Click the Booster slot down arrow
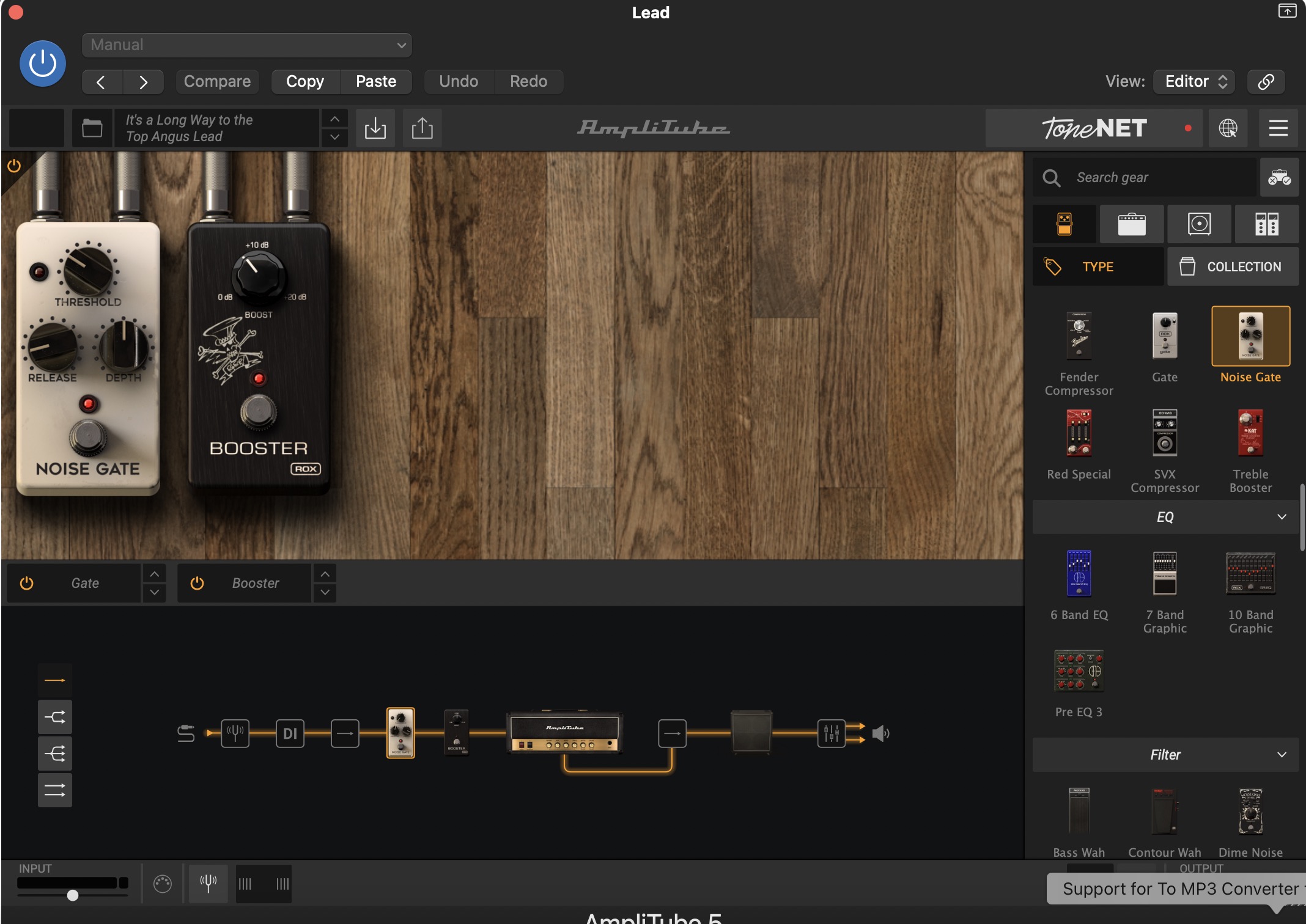The height and width of the screenshot is (924, 1306). click(x=325, y=592)
